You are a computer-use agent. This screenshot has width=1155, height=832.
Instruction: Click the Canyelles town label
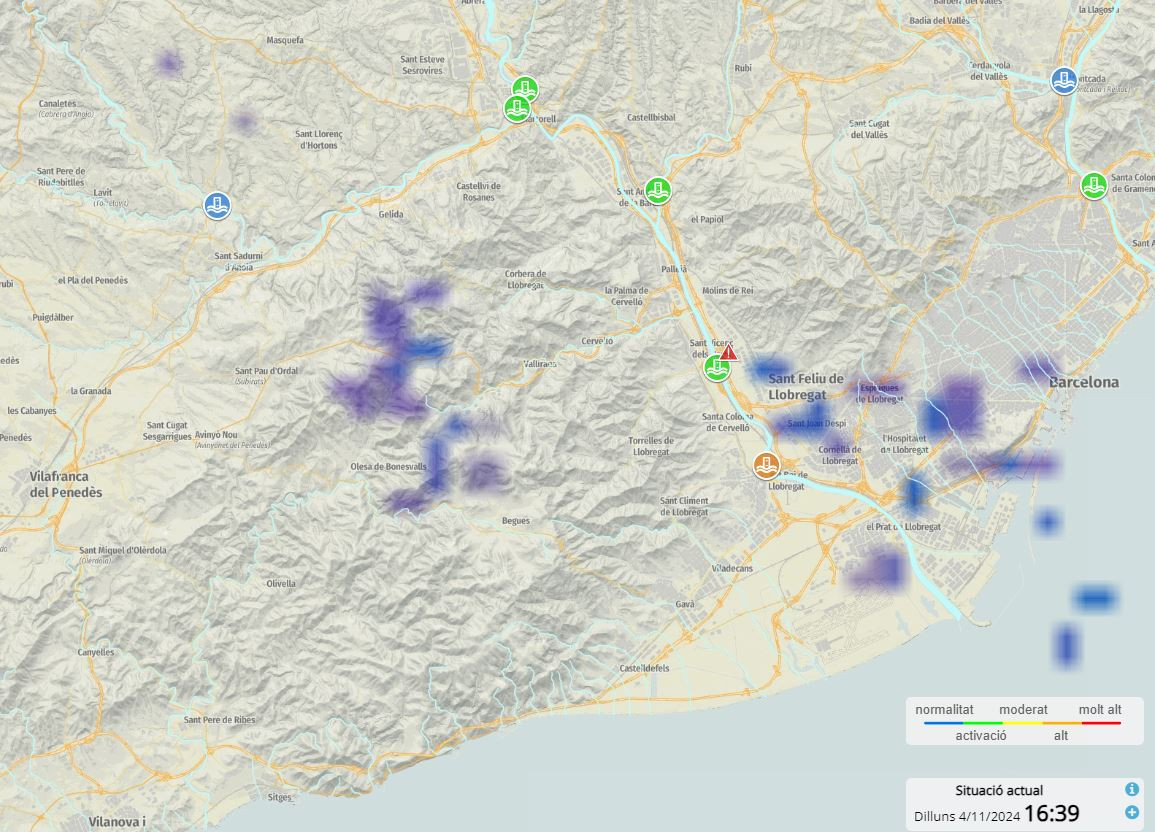coord(96,652)
